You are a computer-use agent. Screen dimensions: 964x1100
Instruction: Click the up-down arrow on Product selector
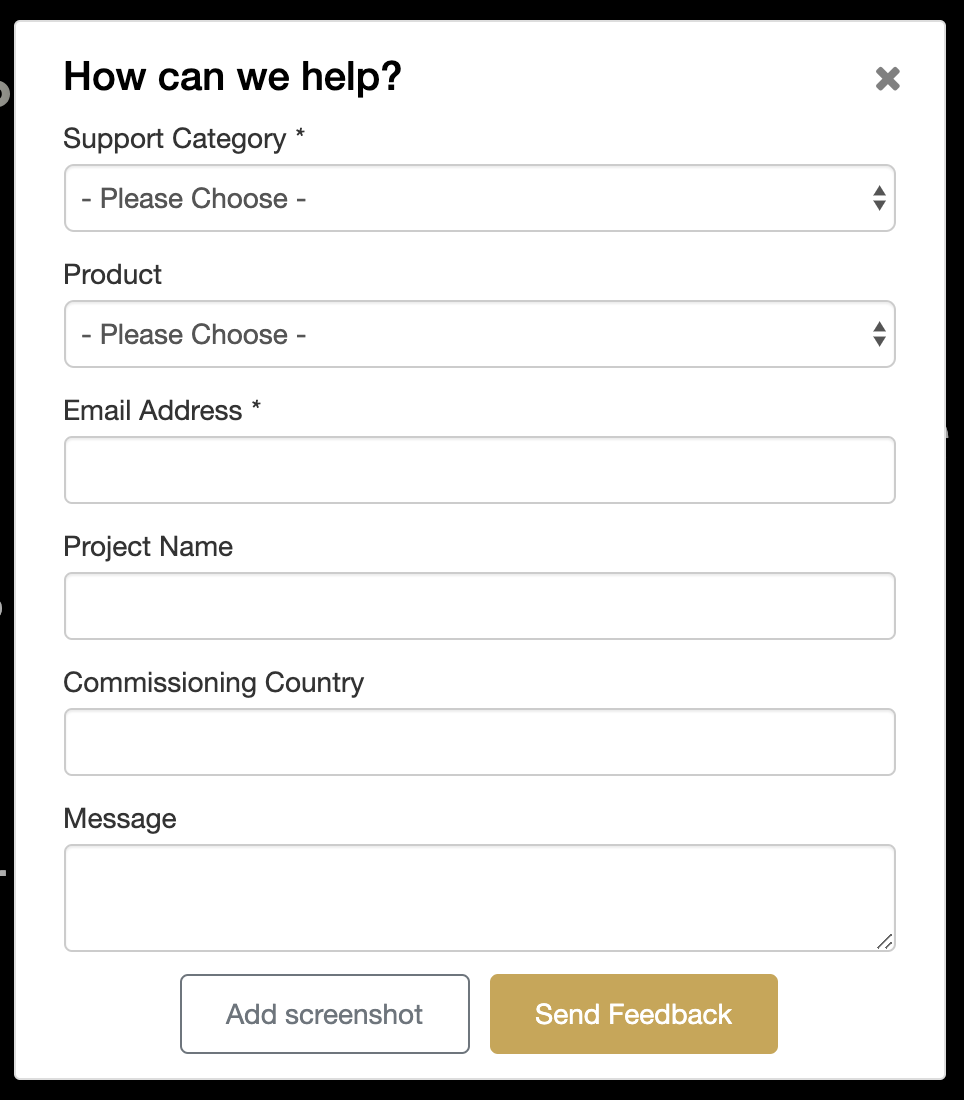878,334
